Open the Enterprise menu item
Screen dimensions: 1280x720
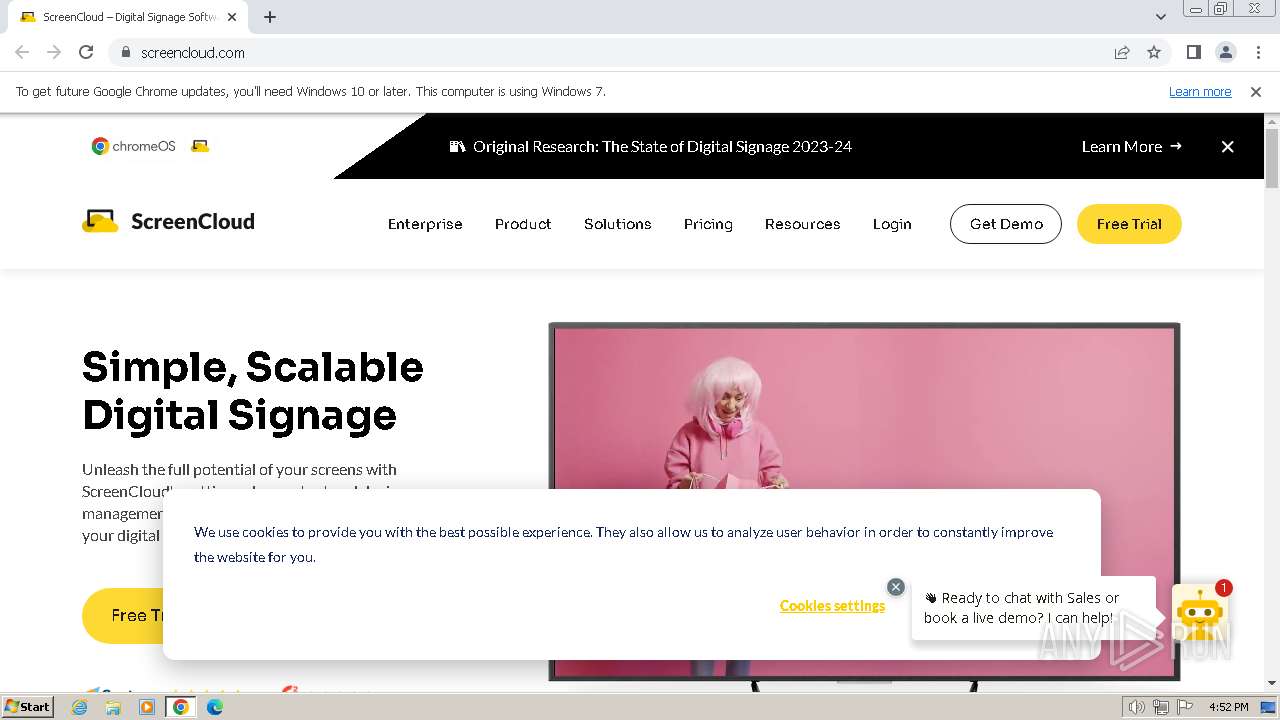[x=425, y=224]
